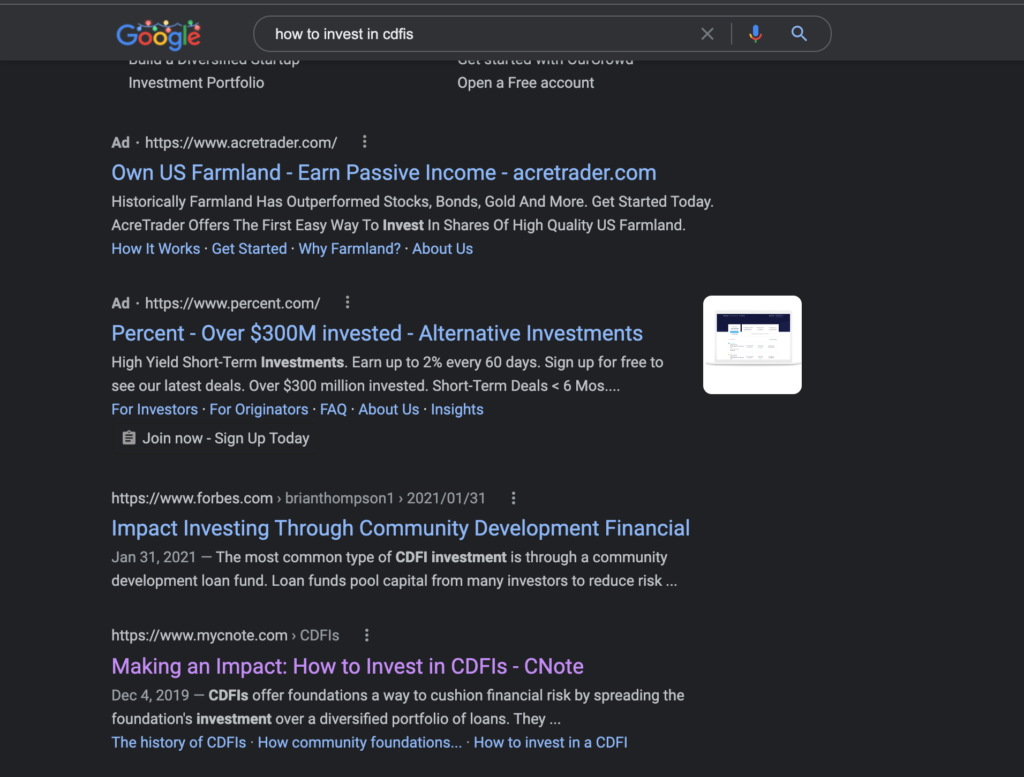Select Join now - Sign Up Today
The width and height of the screenshot is (1024, 777).
click(226, 438)
